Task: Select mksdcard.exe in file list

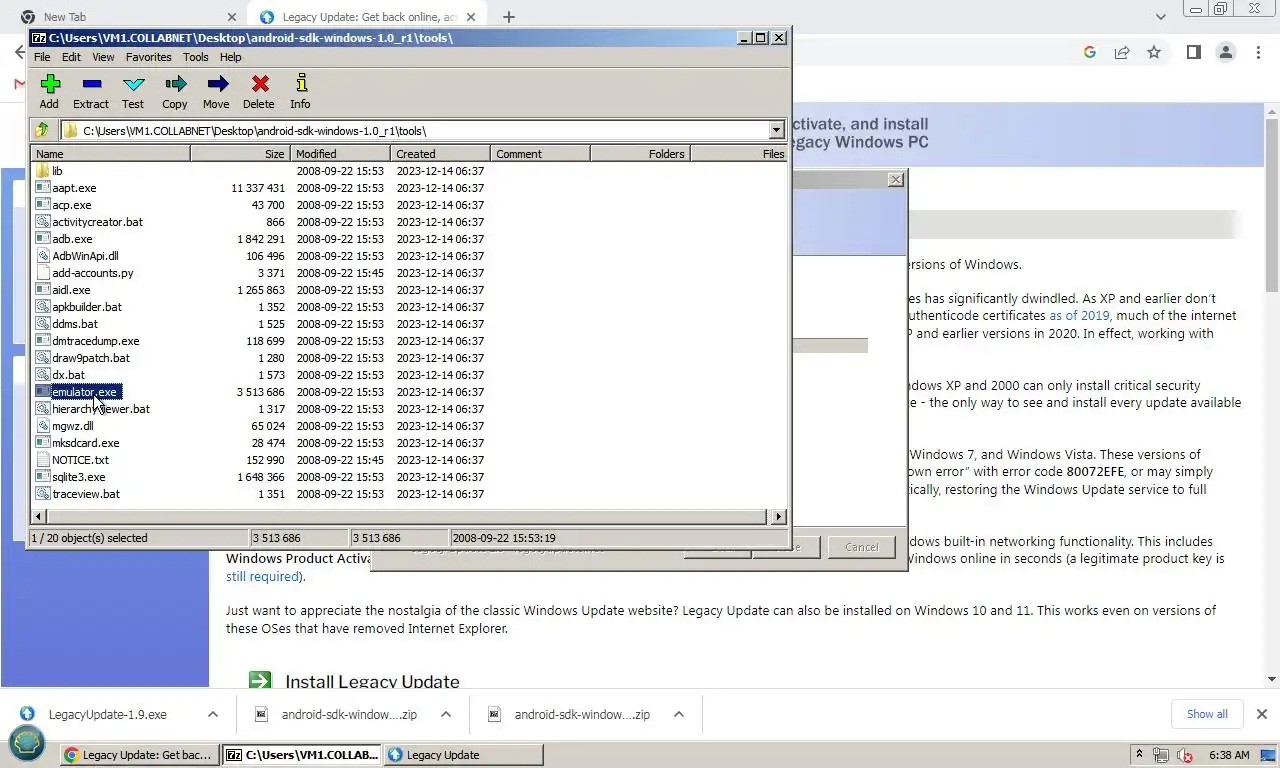Action: 86,443
